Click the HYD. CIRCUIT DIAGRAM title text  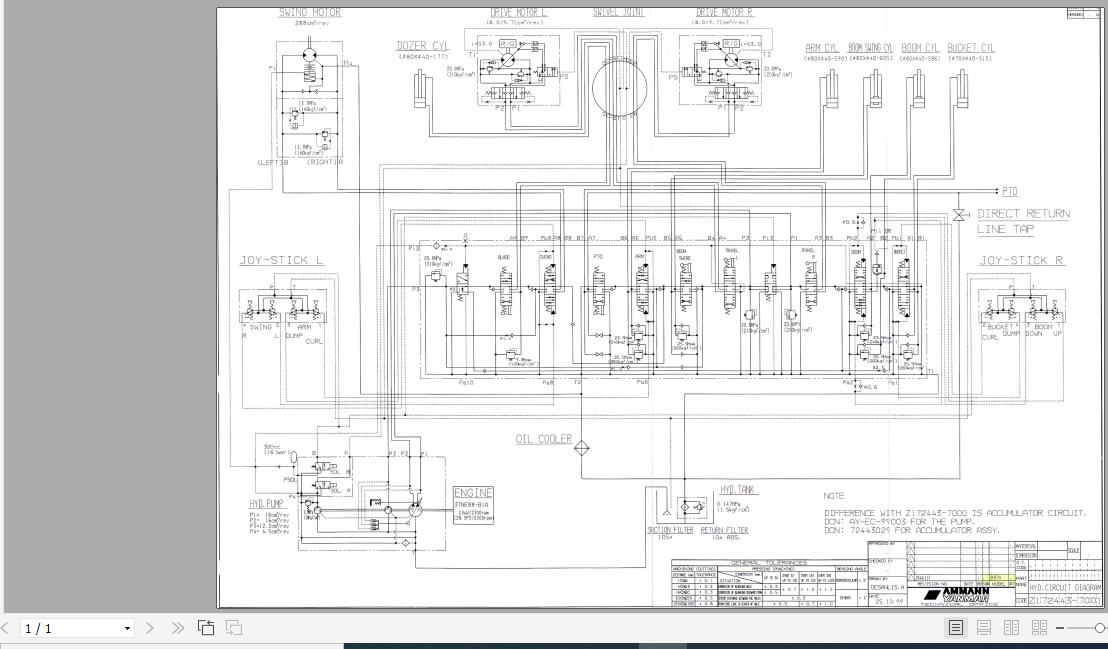coord(1066,587)
